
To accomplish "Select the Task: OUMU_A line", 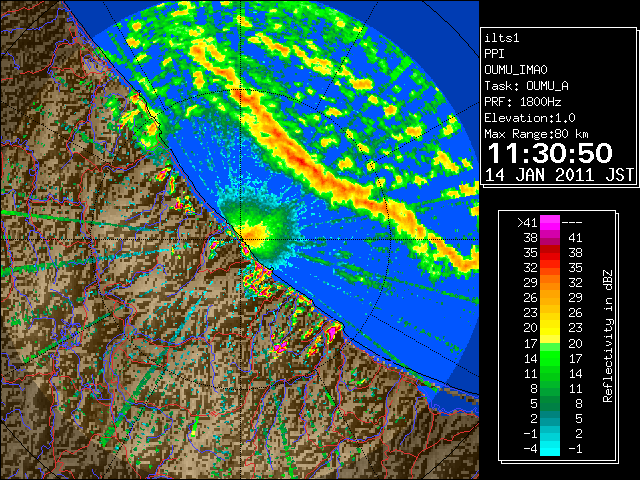I will coord(526,86).
